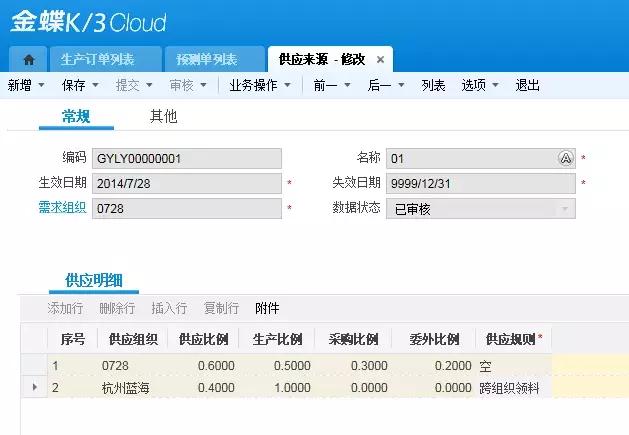Open the 常规 tab

click(76, 117)
